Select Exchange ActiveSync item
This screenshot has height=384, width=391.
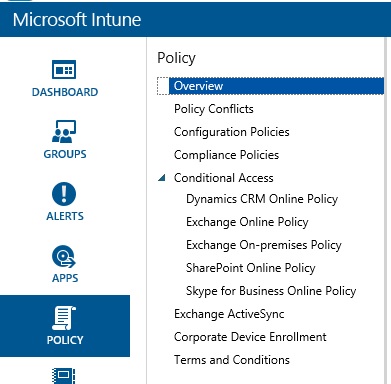coord(229,314)
